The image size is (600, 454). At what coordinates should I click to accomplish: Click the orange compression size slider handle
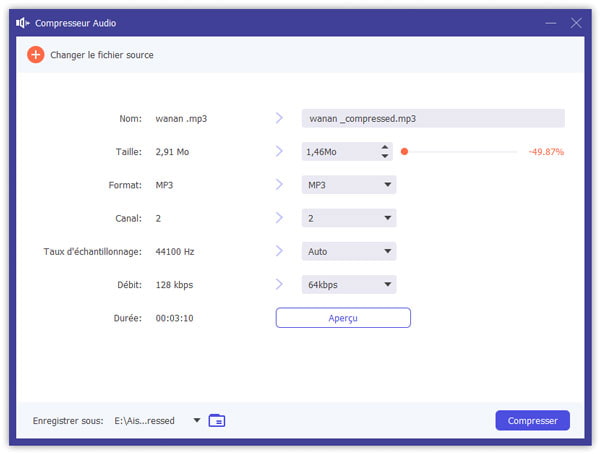point(404,152)
